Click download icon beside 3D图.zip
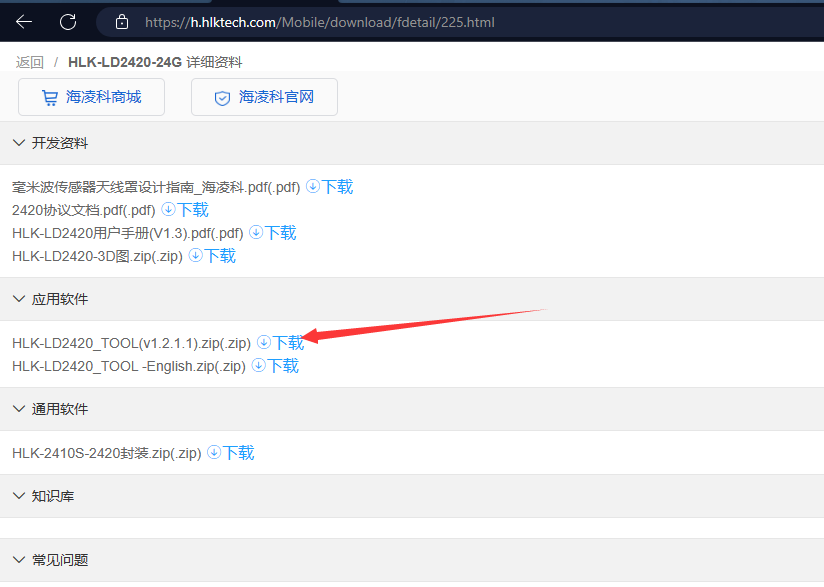The image size is (824, 587). pyautogui.click(x=195, y=255)
